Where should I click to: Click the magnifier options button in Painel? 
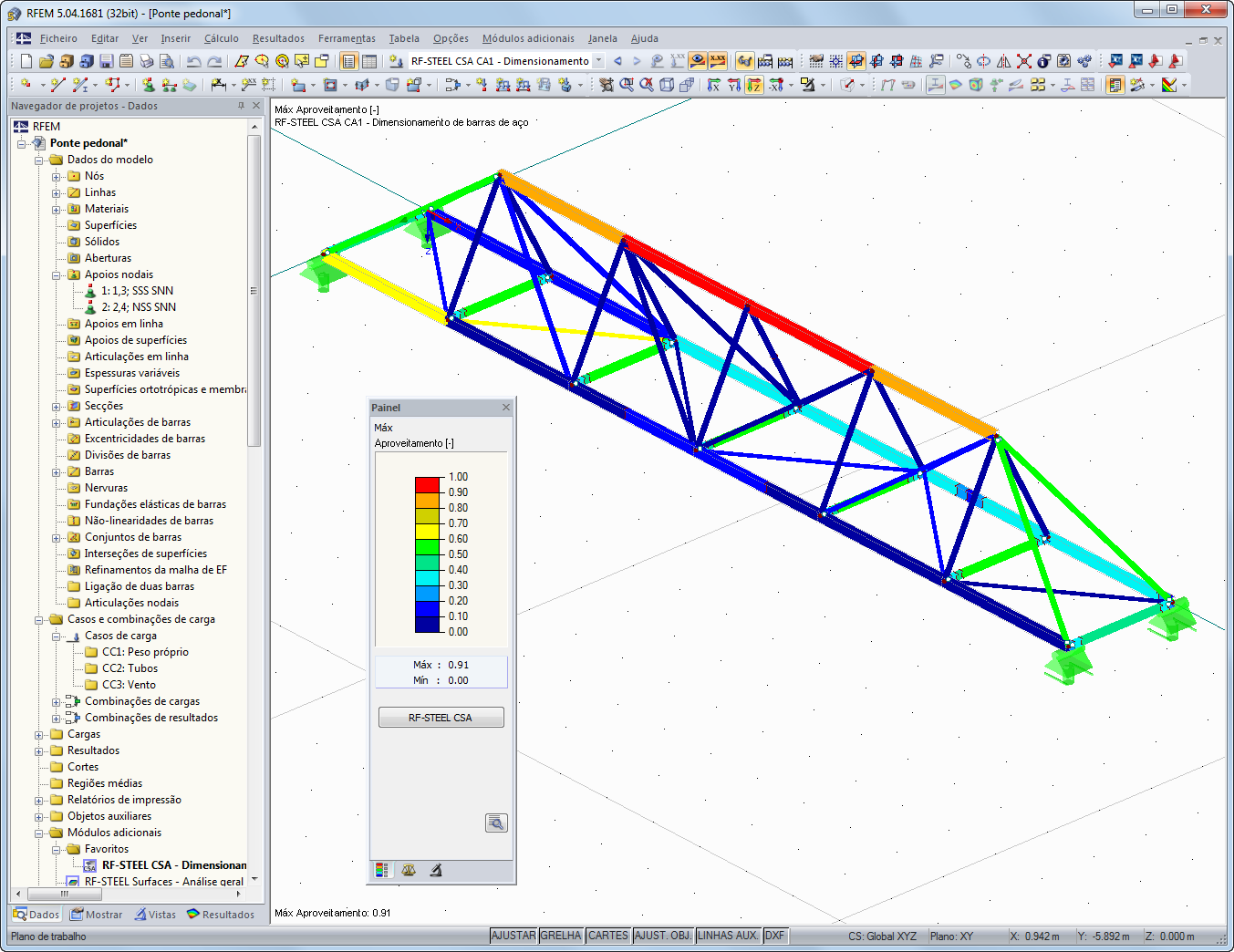[x=496, y=823]
